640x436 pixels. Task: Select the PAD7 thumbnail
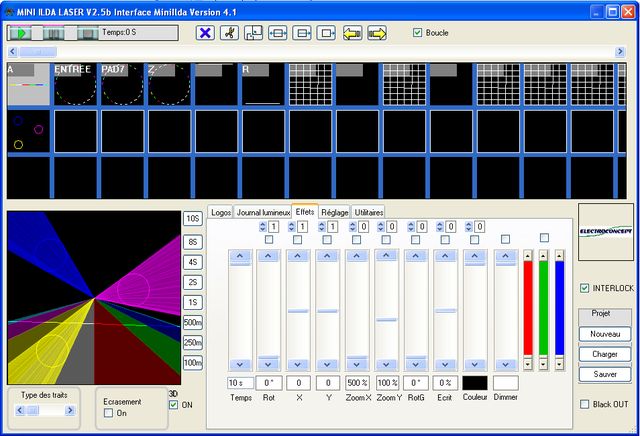pyautogui.click(x=122, y=85)
